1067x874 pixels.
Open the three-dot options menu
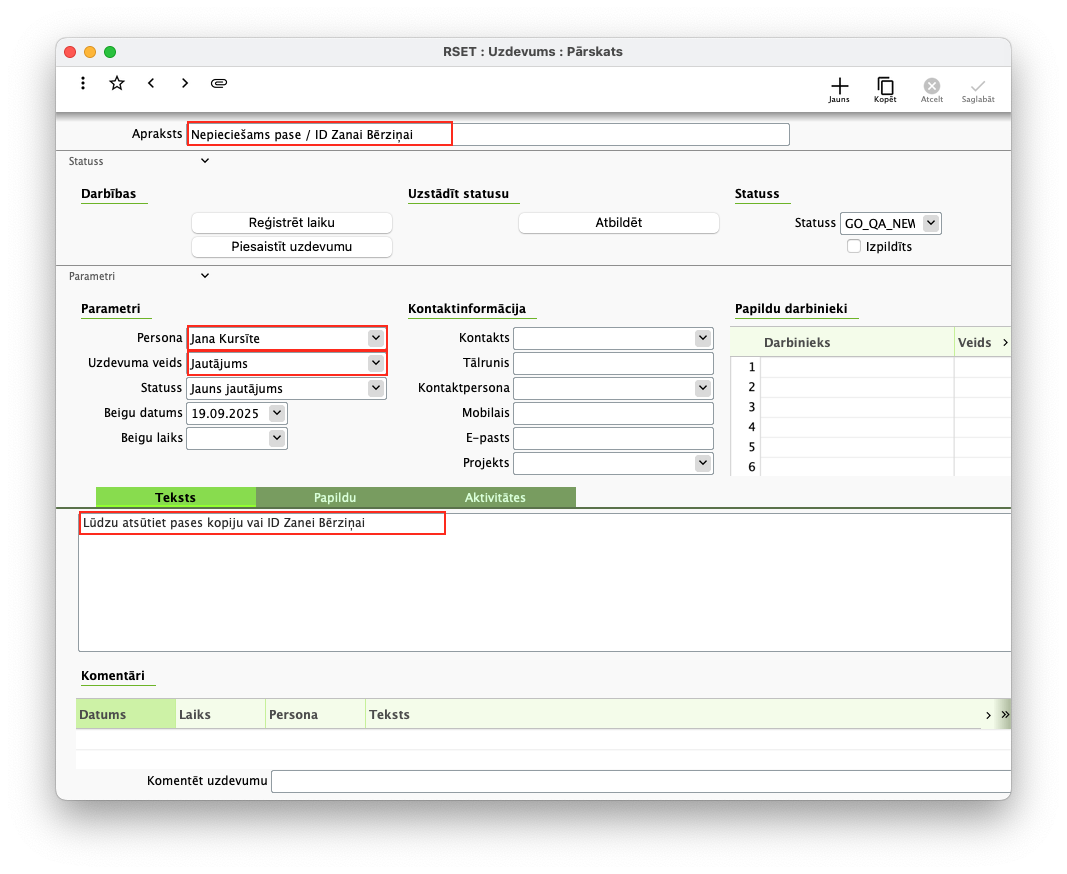(x=83, y=84)
